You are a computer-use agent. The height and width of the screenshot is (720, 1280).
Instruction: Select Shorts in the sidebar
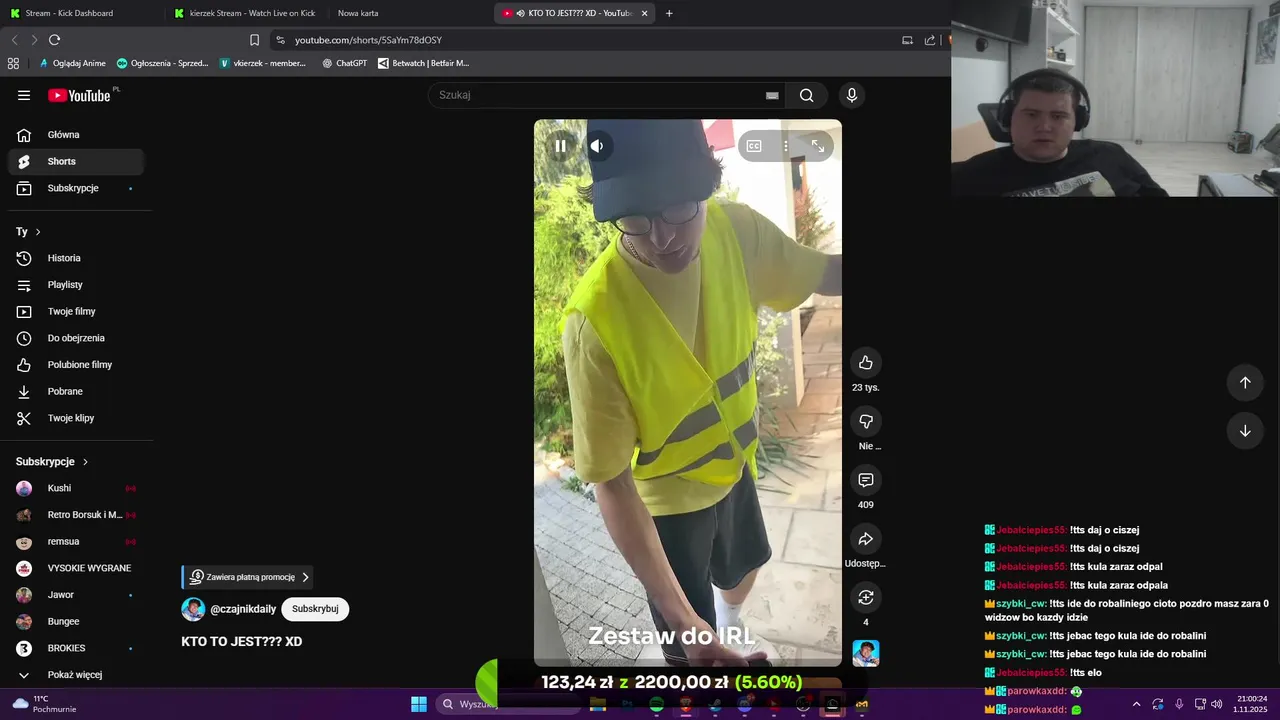point(75,161)
